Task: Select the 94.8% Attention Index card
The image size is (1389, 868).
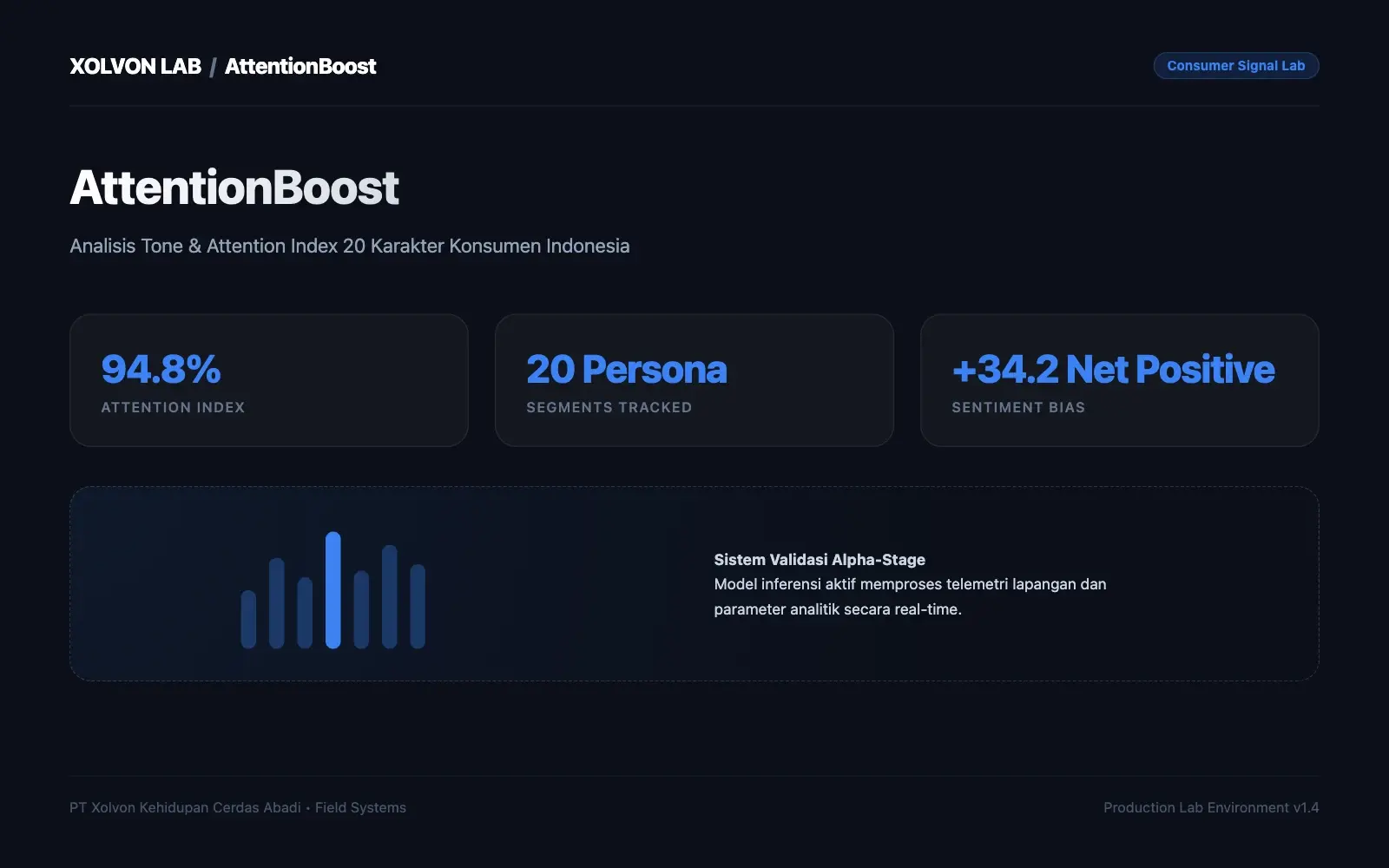Action: click(269, 380)
